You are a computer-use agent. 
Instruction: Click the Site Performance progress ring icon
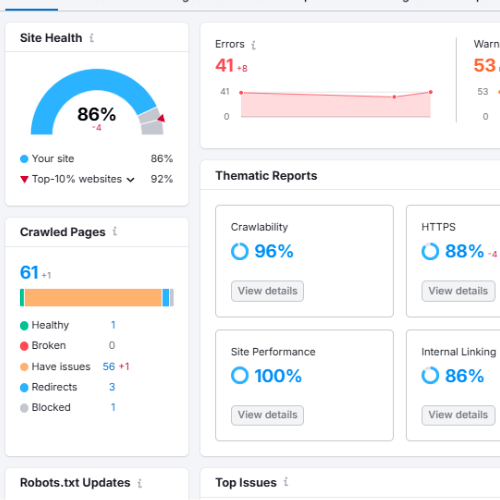[x=240, y=376]
